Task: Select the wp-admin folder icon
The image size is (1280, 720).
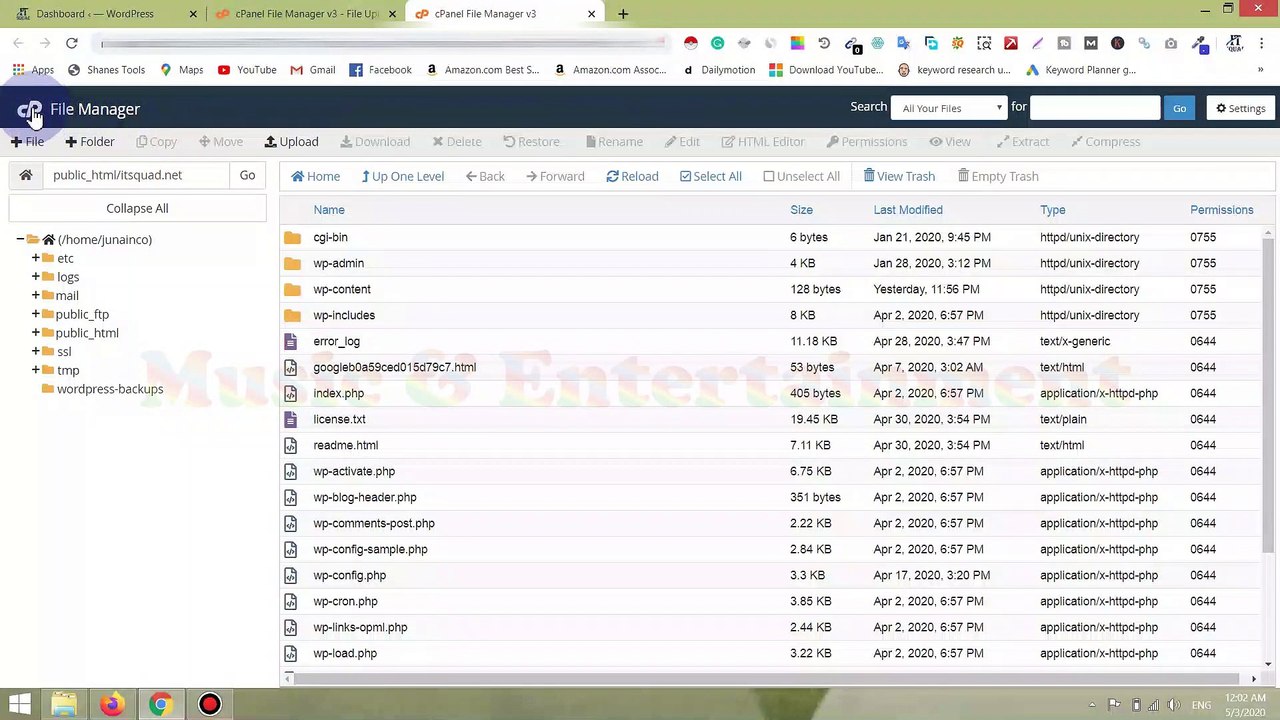Action: [x=292, y=263]
